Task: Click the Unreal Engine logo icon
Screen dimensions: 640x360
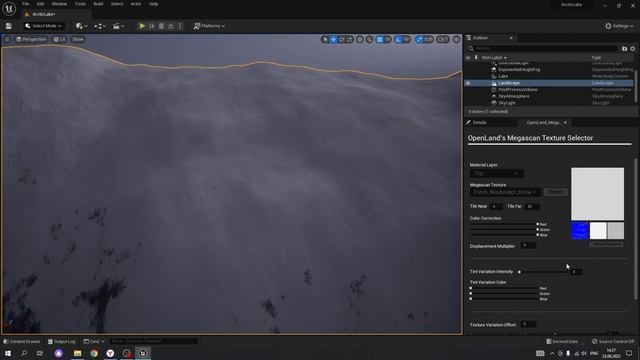Action: 9,8
